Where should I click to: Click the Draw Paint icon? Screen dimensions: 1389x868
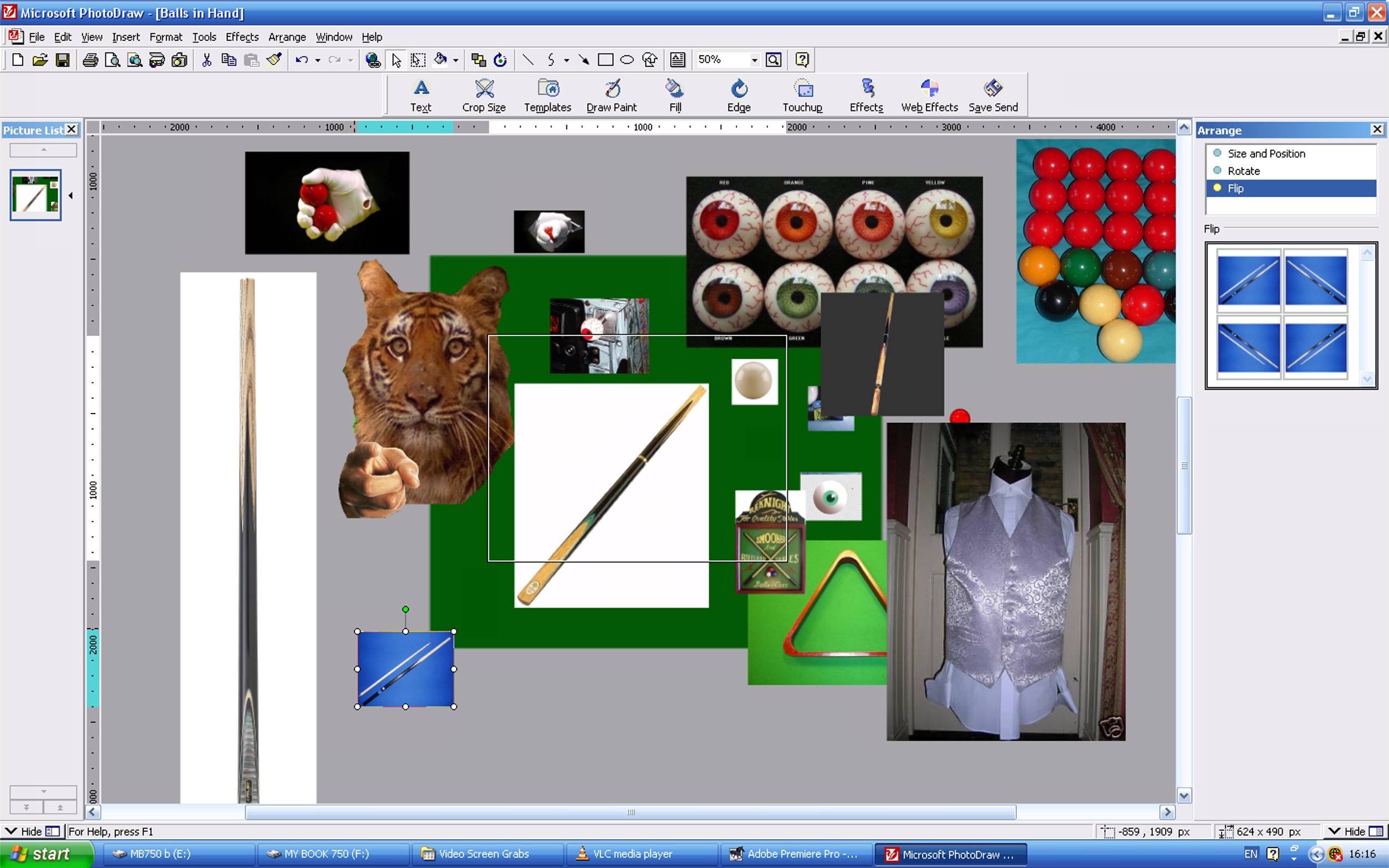pyautogui.click(x=612, y=95)
